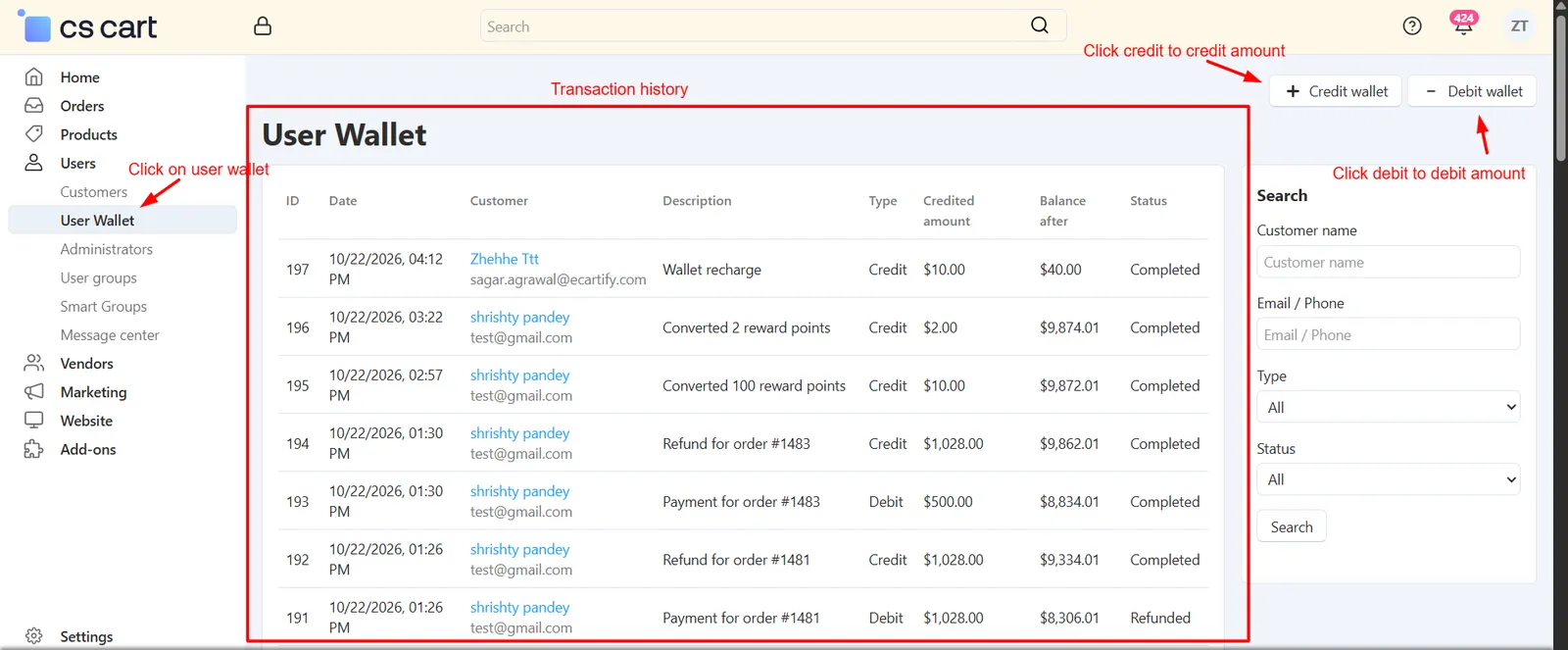
Task: Select User groups submenu item
Action: point(98,277)
